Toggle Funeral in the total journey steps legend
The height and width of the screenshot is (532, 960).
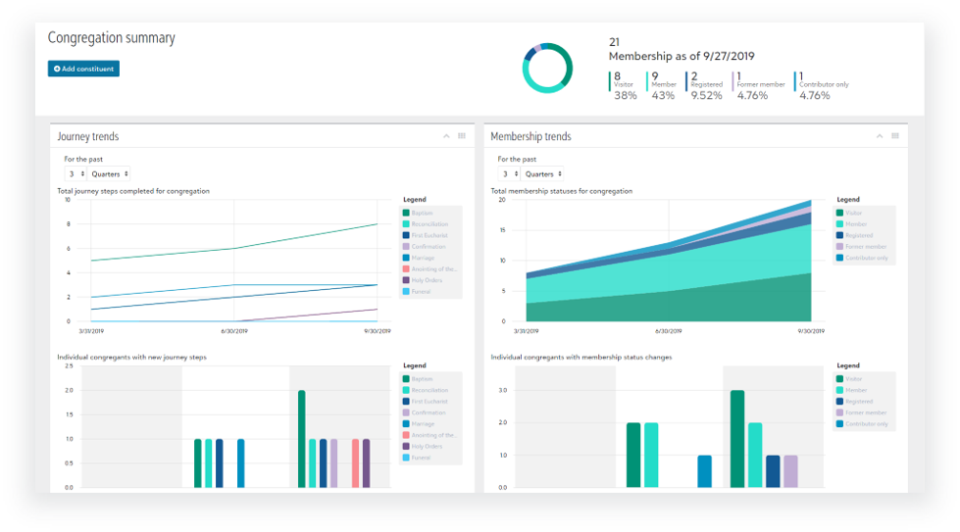point(418,291)
